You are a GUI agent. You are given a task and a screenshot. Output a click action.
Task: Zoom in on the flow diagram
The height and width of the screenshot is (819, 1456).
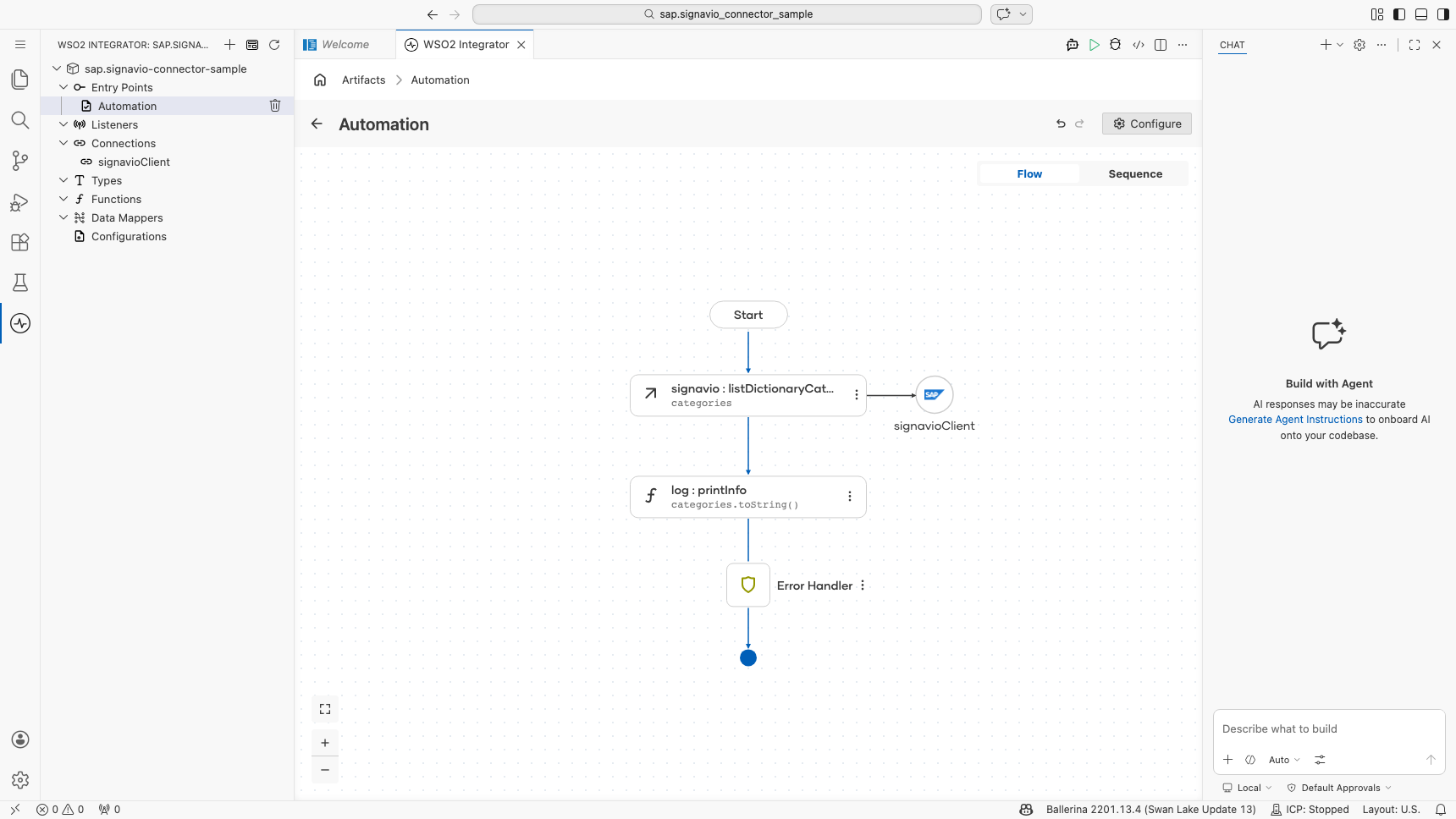(325, 743)
